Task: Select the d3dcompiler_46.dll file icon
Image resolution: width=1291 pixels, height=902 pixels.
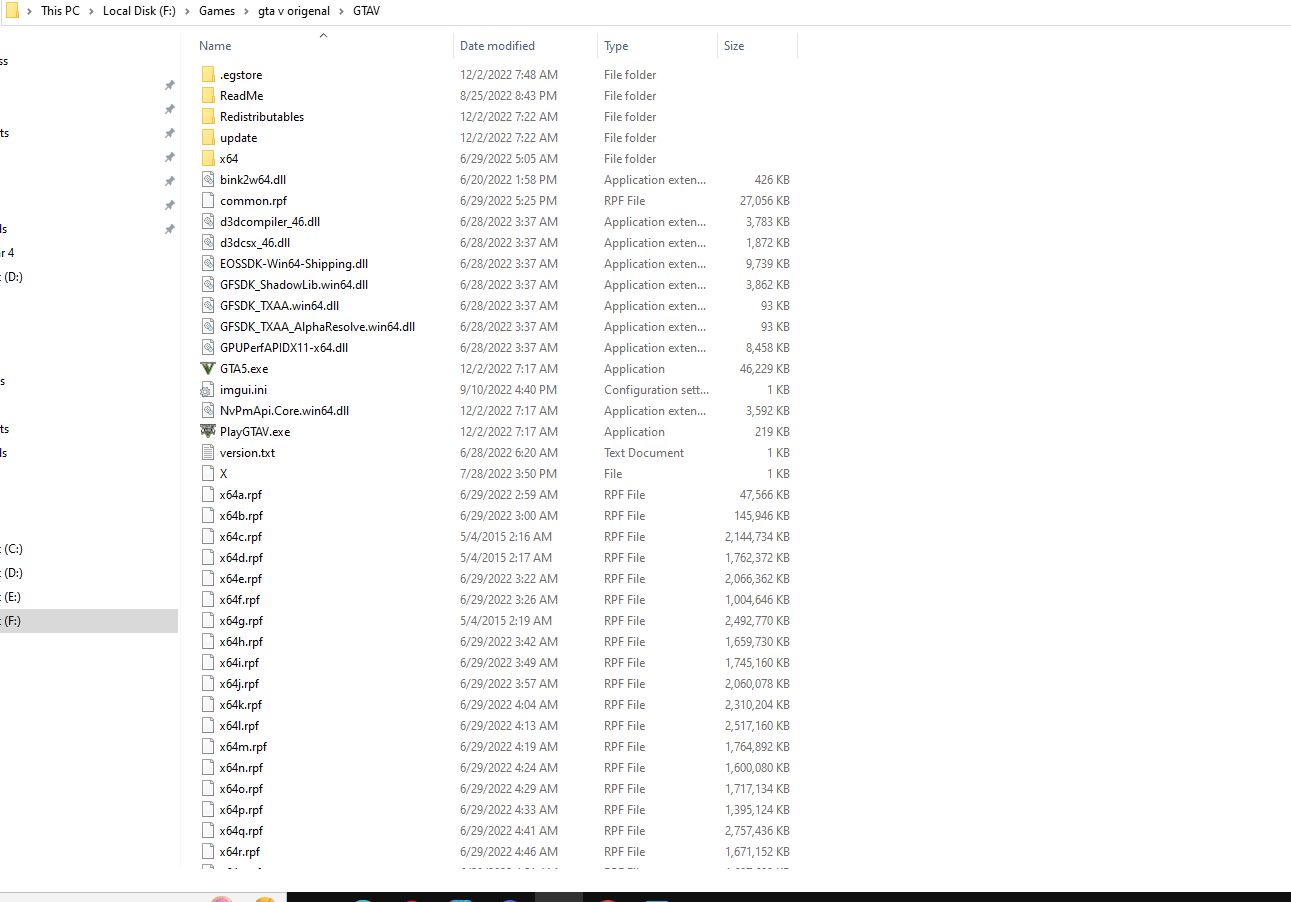Action: coord(208,221)
